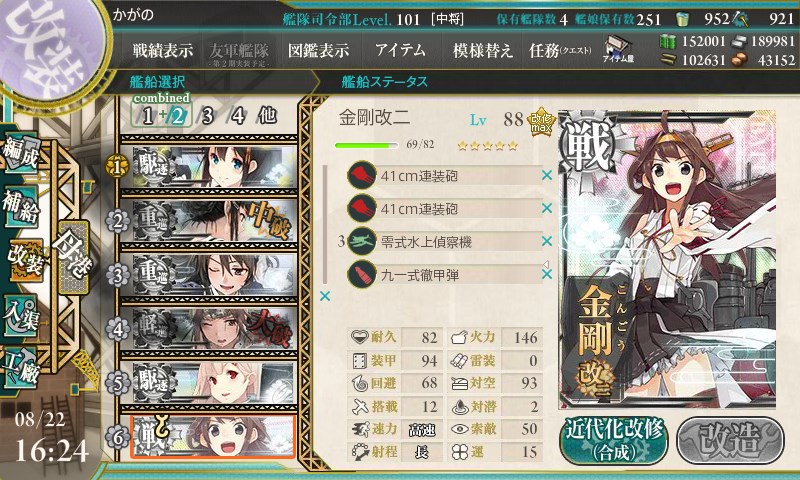Viewport: 800px width, 480px height.
Task: Click the 近代化改修(合成) modernization button
Action: pyautogui.click(x=614, y=441)
